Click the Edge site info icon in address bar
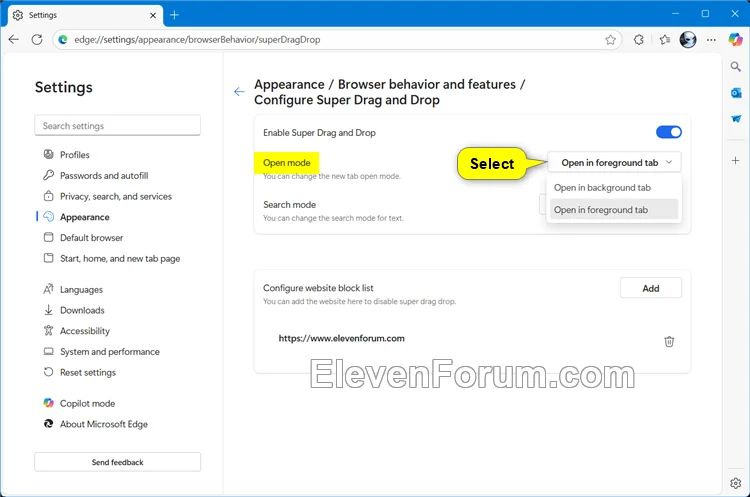The image size is (750, 497). [x=63, y=40]
